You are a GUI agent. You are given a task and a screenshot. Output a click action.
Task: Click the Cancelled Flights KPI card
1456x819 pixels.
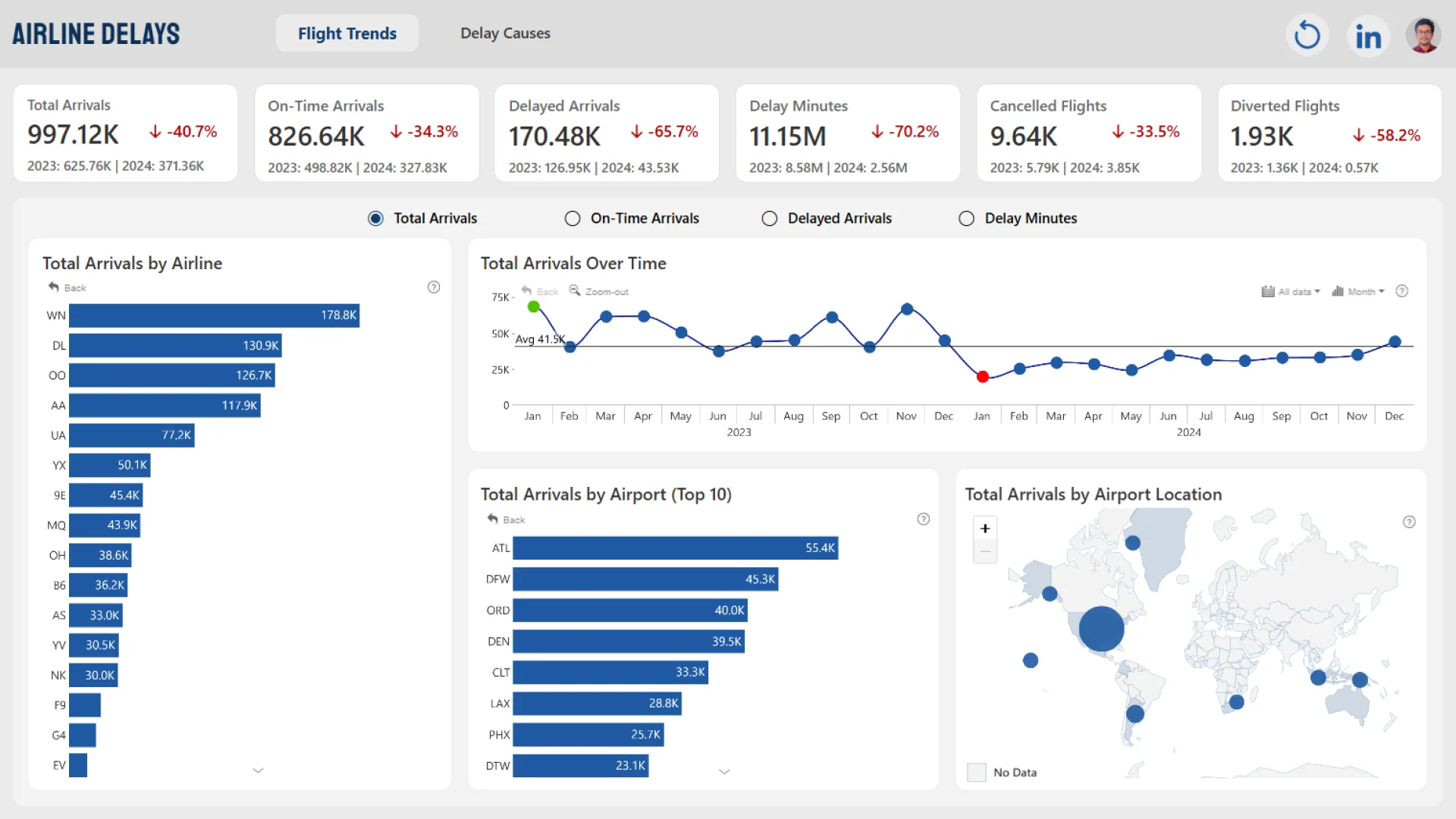1089,133
